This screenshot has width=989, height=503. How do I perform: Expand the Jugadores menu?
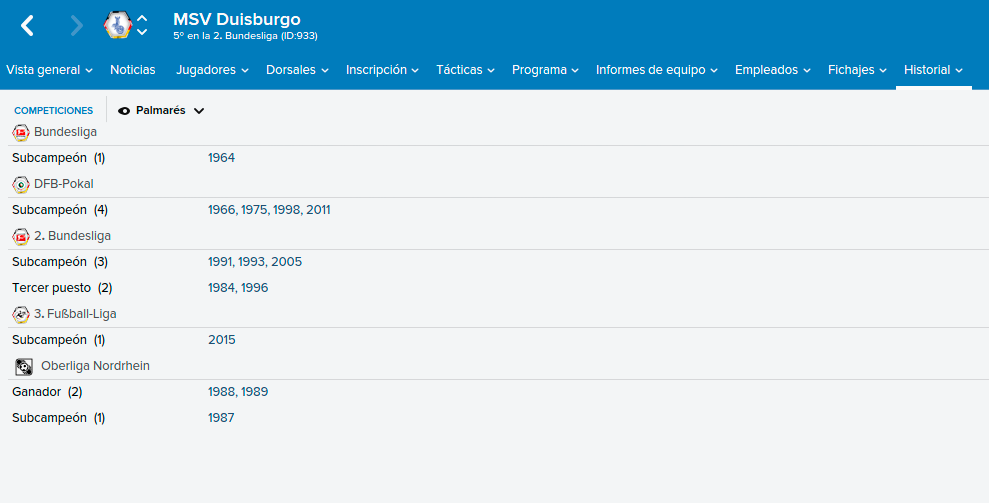[213, 70]
